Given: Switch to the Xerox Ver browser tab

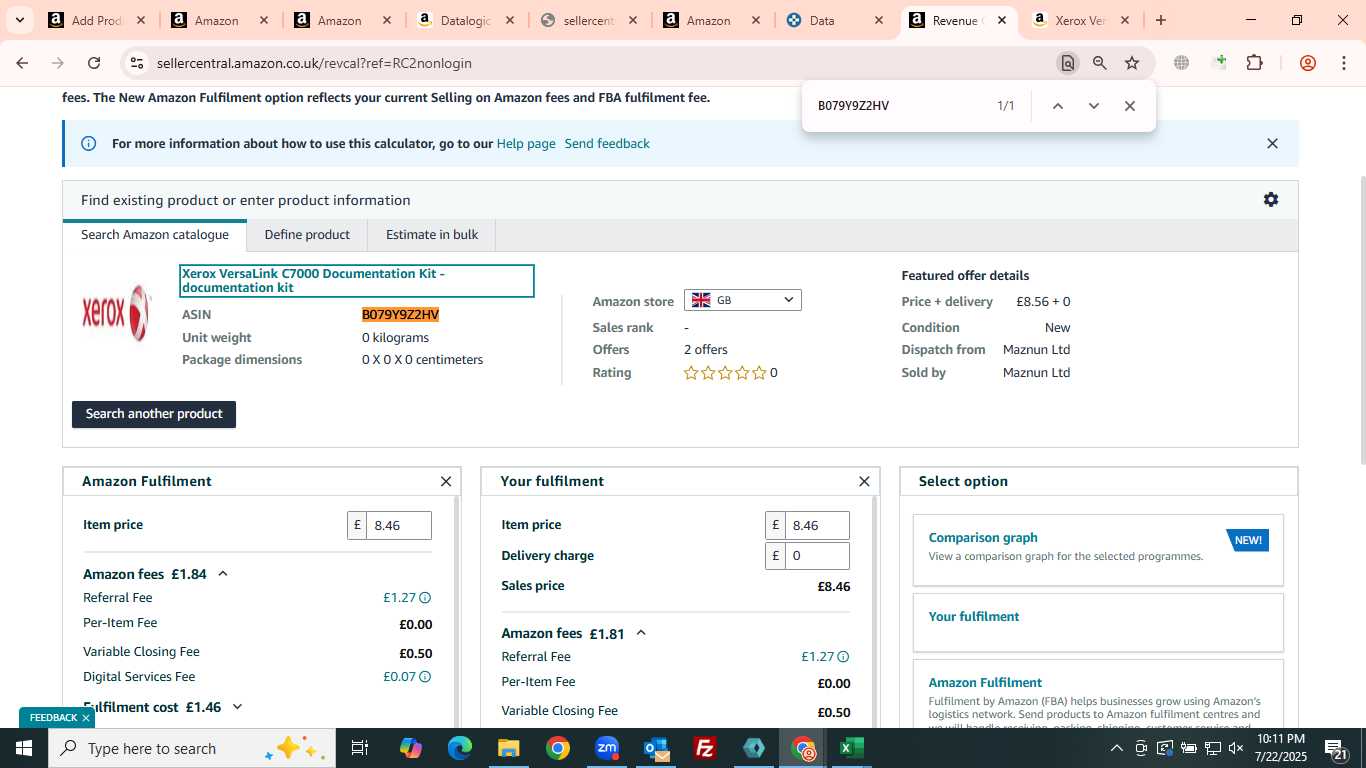Looking at the screenshot, I should pyautogui.click(x=1080, y=20).
